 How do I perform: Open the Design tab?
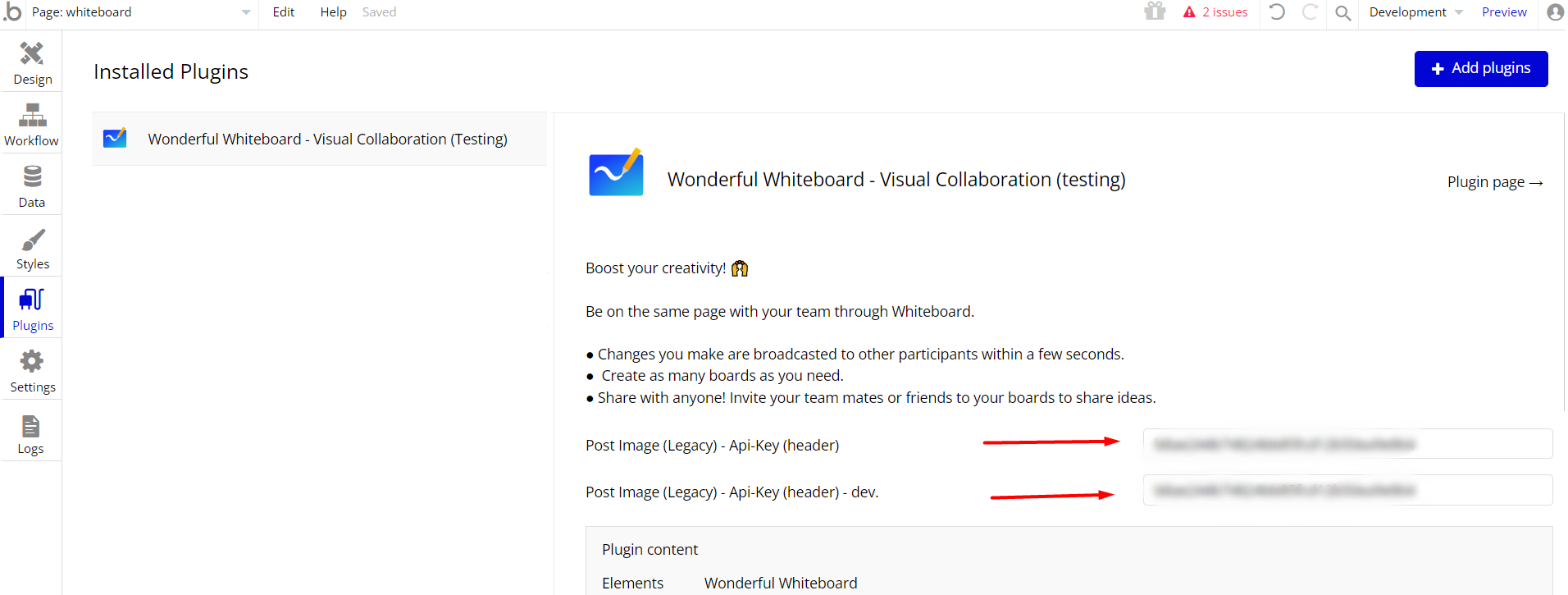(32, 63)
